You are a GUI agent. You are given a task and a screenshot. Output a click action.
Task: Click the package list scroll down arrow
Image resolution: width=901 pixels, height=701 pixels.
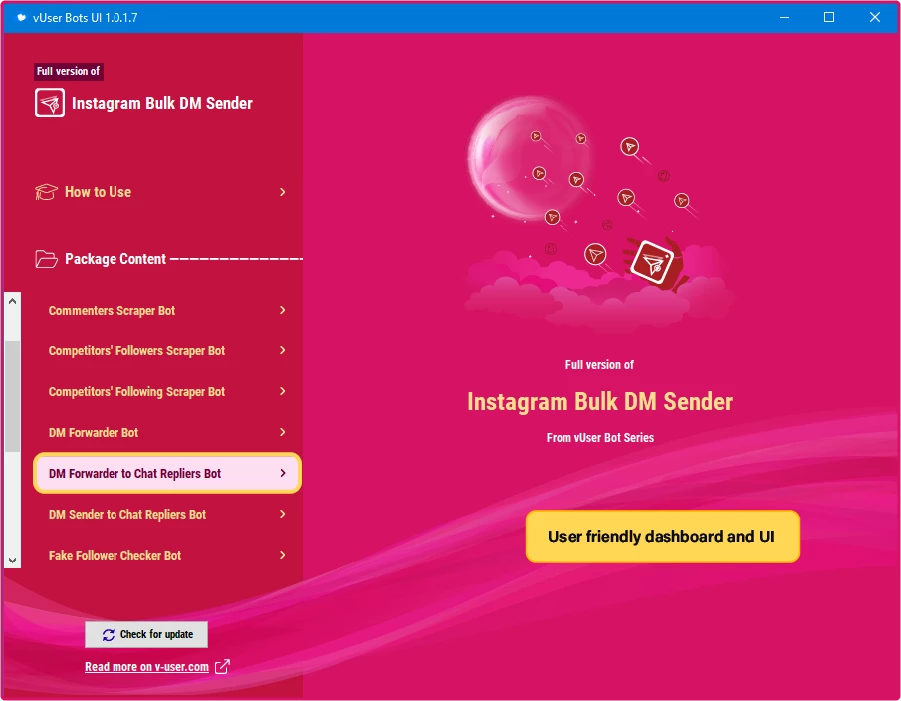coord(13,560)
